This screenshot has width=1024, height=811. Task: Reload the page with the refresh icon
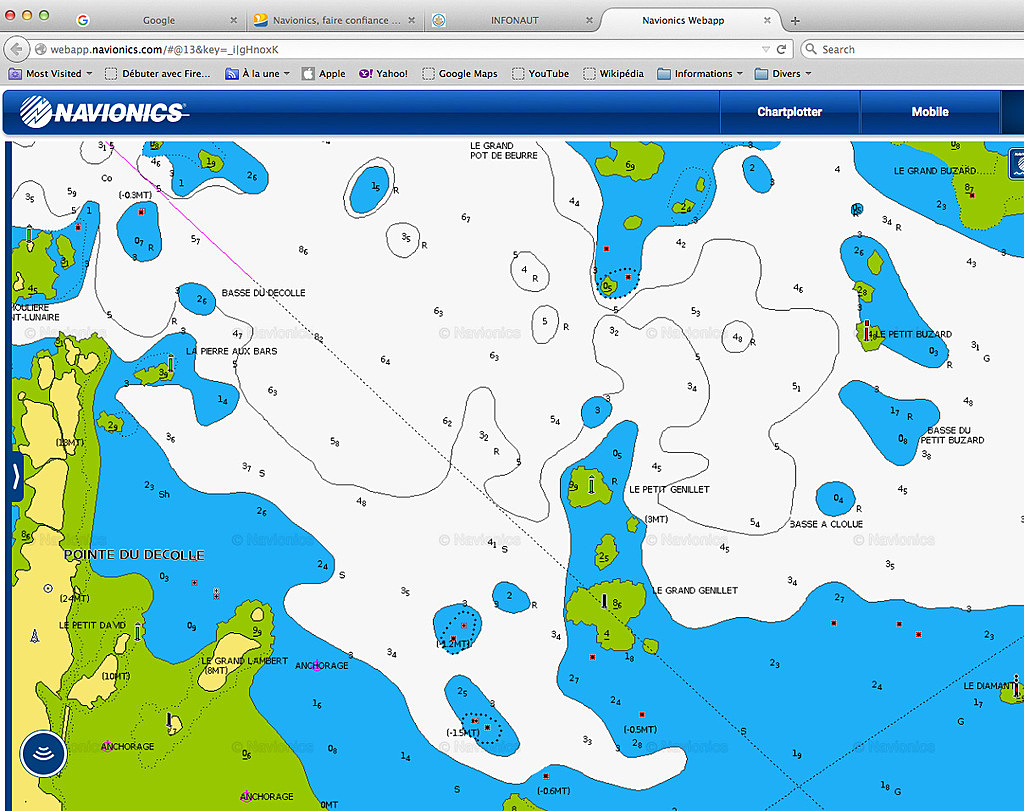coord(781,49)
